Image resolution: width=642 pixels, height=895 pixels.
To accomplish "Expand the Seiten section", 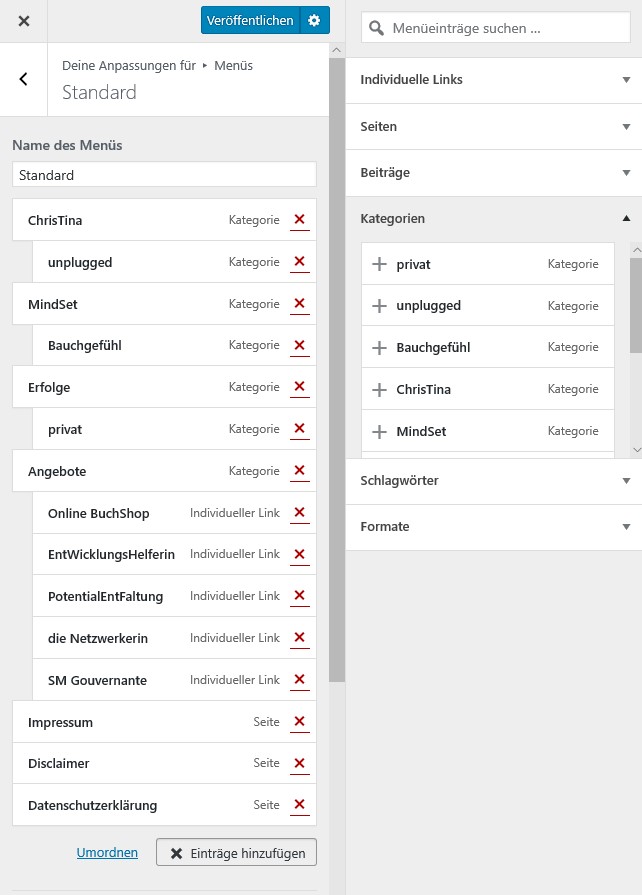I will [494, 127].
